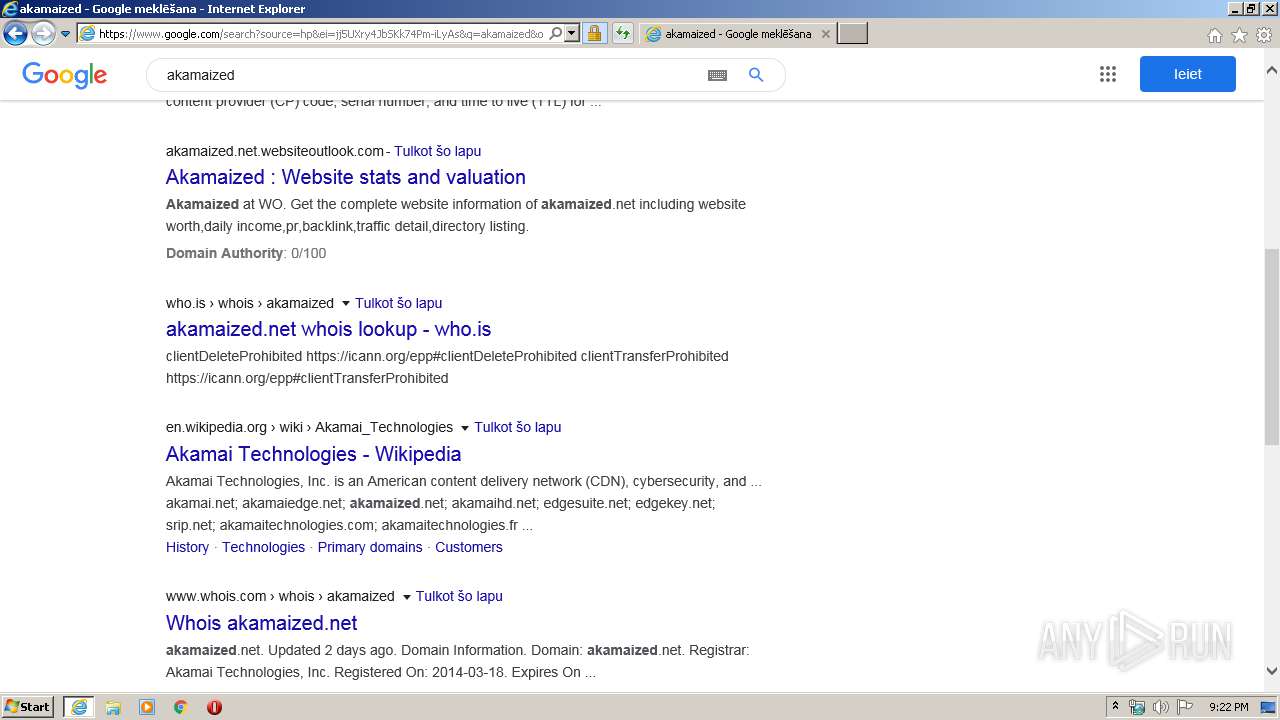This screenshot has width=1280, height=720.
Task: Translate the who.is result page
Action: 398,303
